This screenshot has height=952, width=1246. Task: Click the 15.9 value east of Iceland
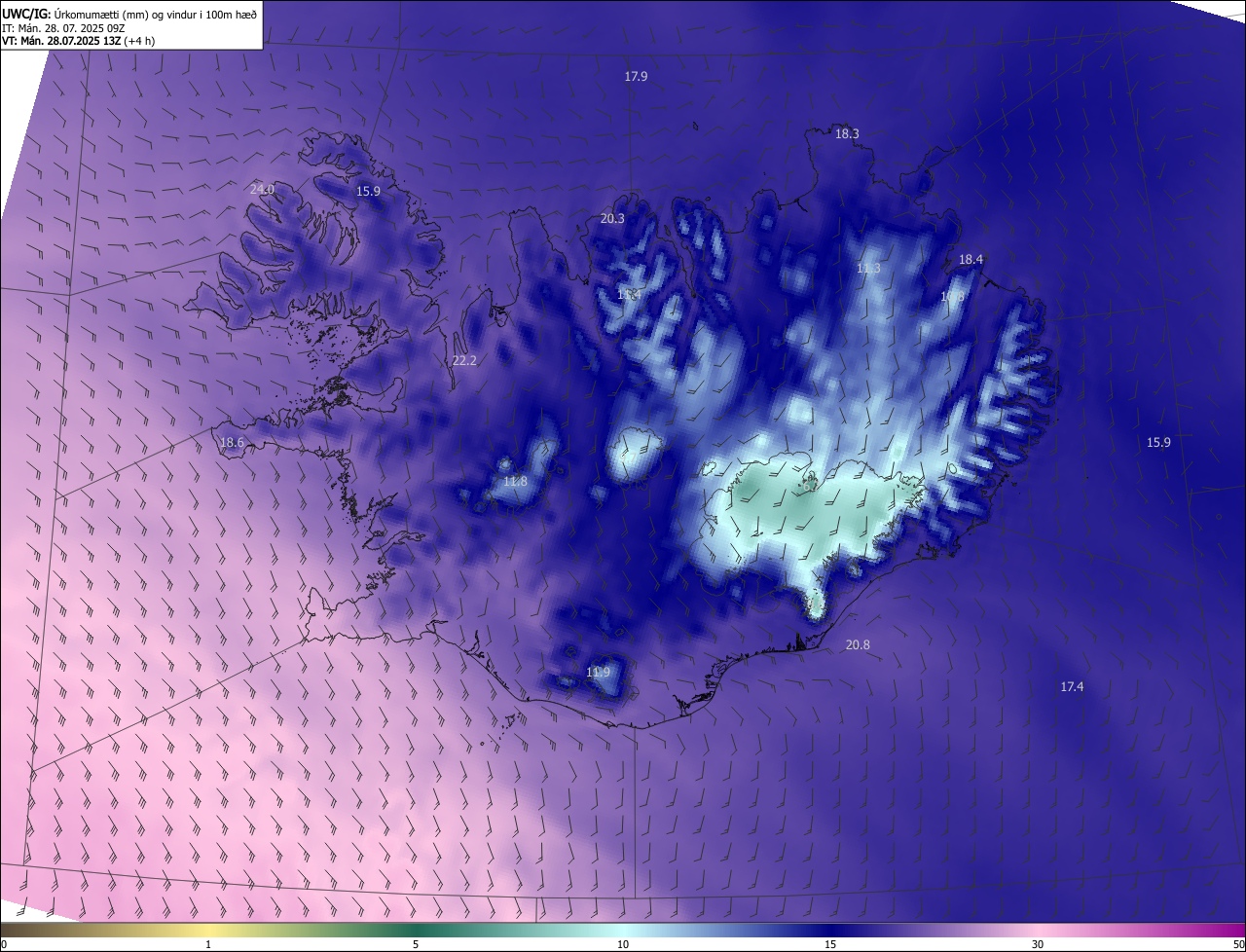tap(1158, 442)
